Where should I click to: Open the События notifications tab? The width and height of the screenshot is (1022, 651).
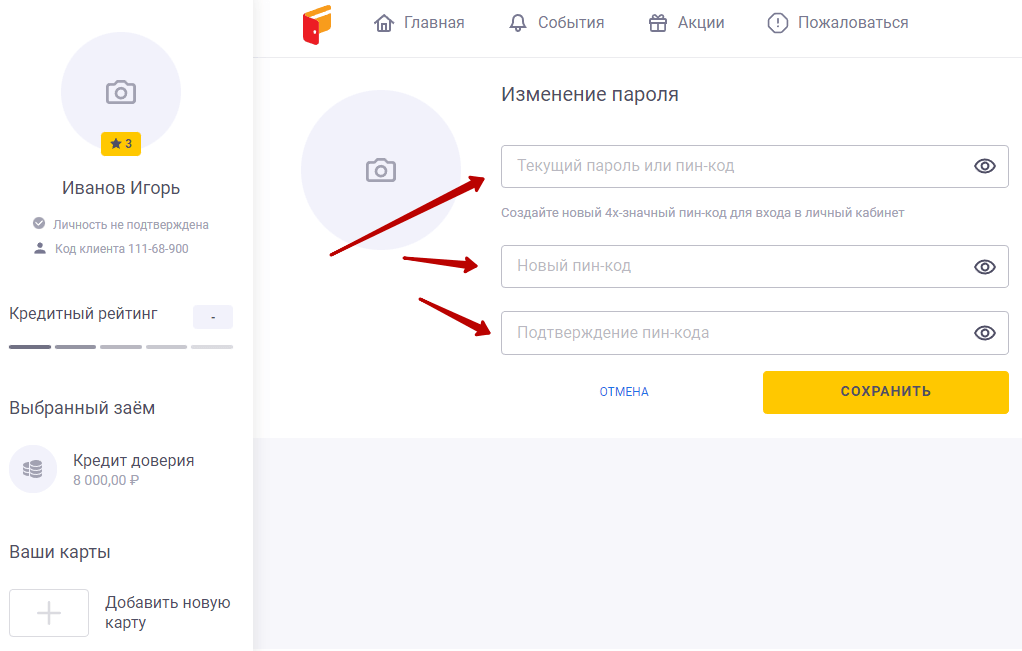pos(556,23)
